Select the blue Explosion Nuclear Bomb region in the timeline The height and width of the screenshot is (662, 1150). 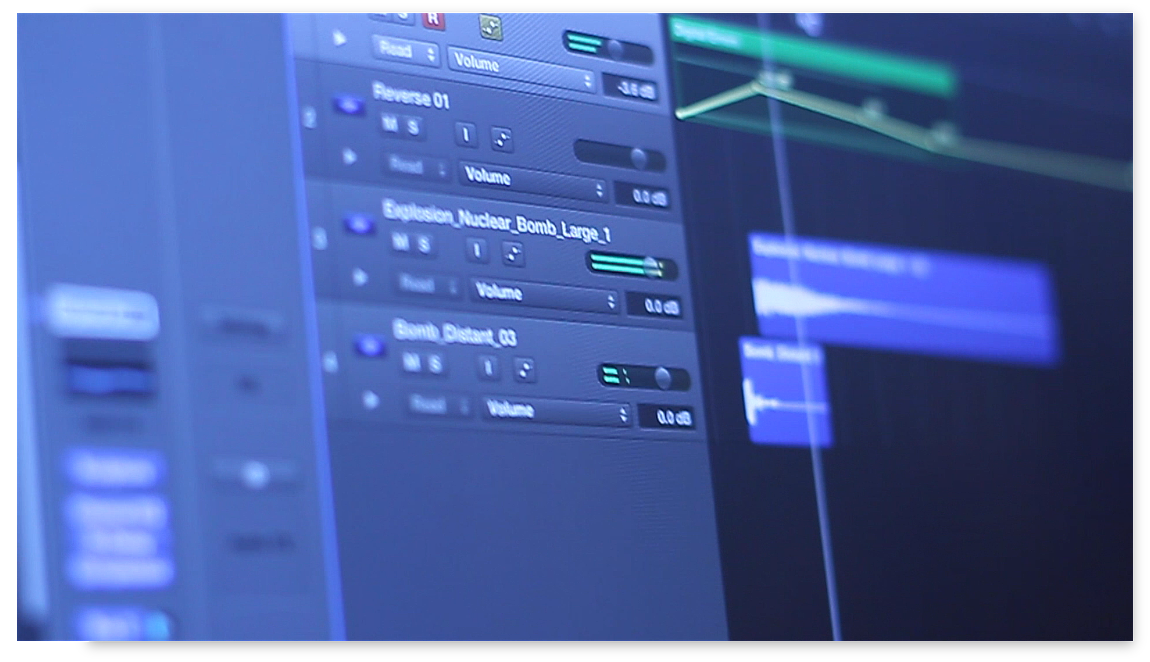904,299
